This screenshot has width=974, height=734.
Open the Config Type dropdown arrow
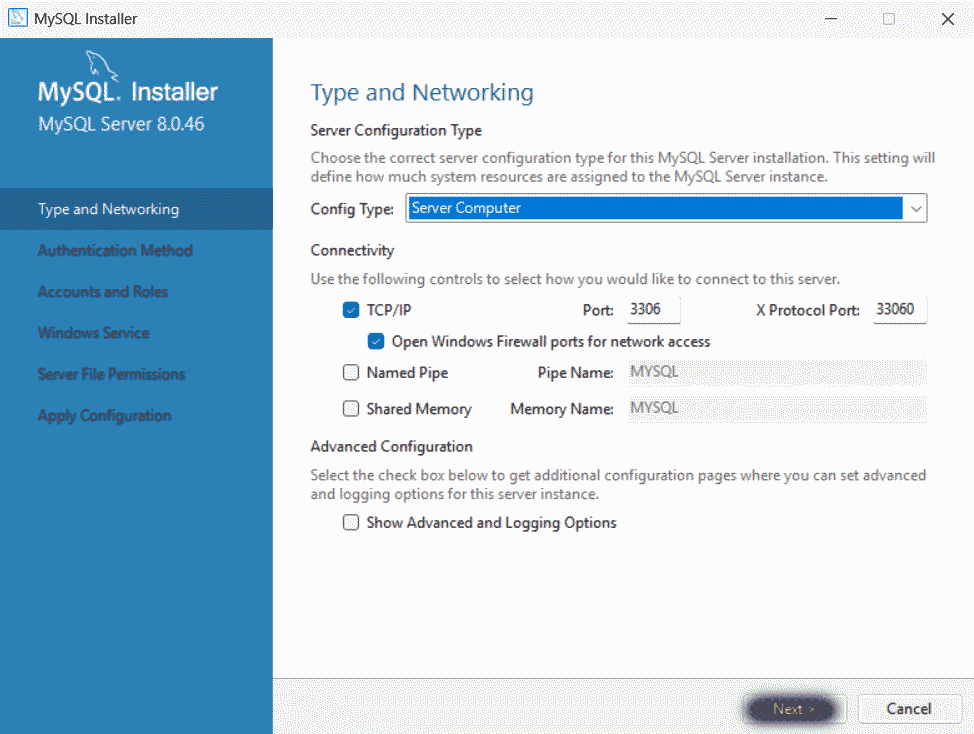pos(916,209)
